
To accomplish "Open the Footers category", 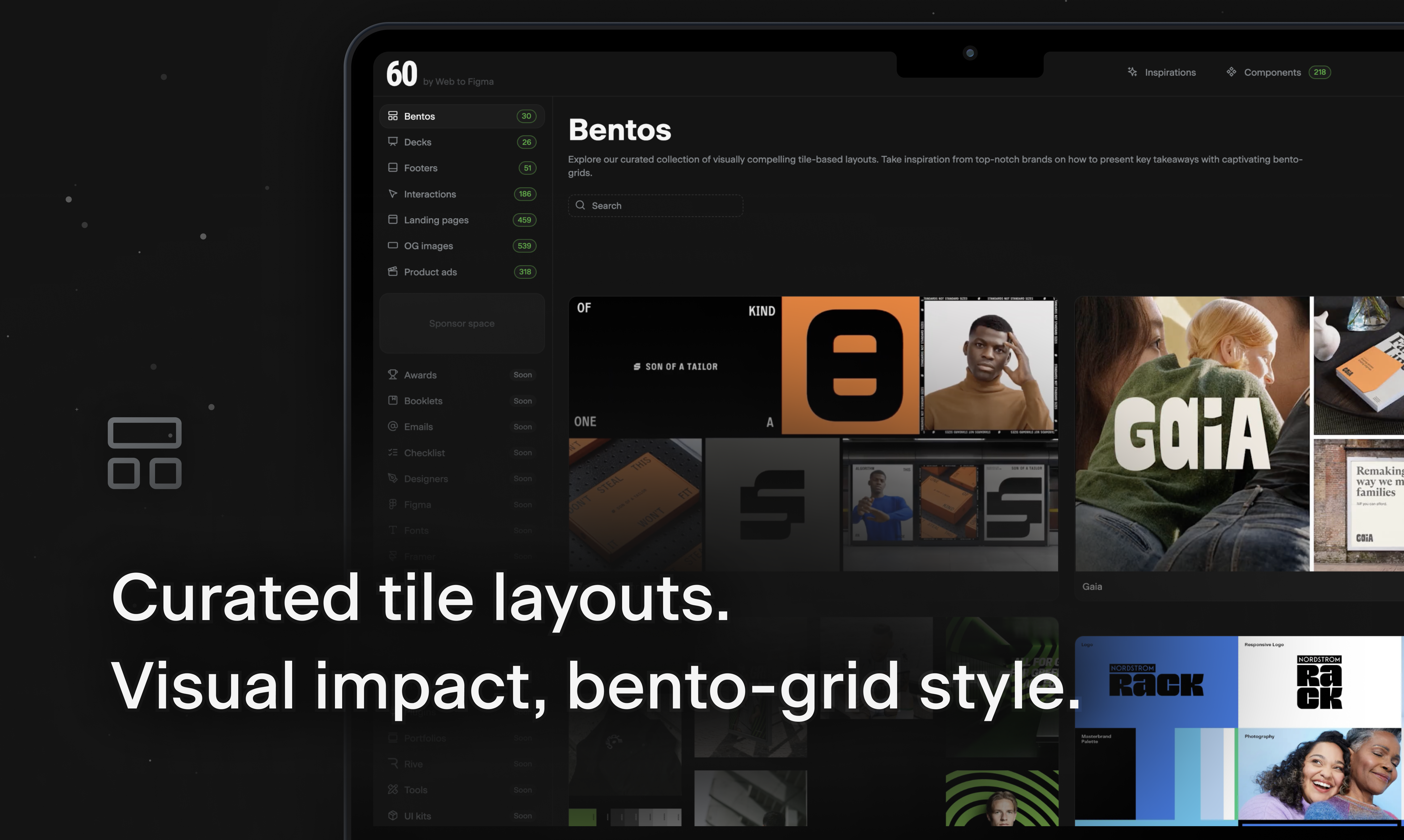I will (x=461, y=168).
